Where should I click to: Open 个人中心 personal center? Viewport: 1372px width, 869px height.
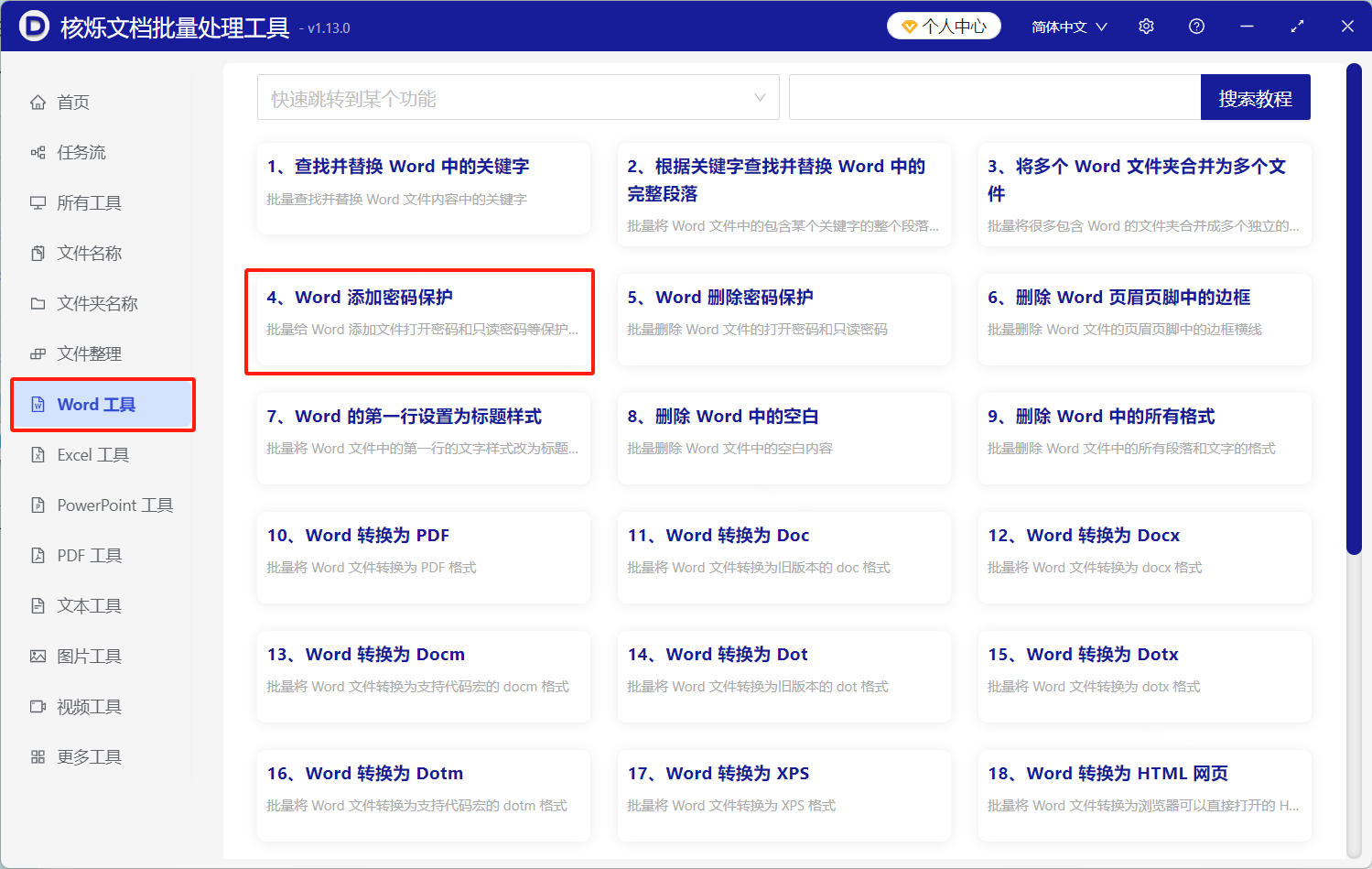(944, 26)
